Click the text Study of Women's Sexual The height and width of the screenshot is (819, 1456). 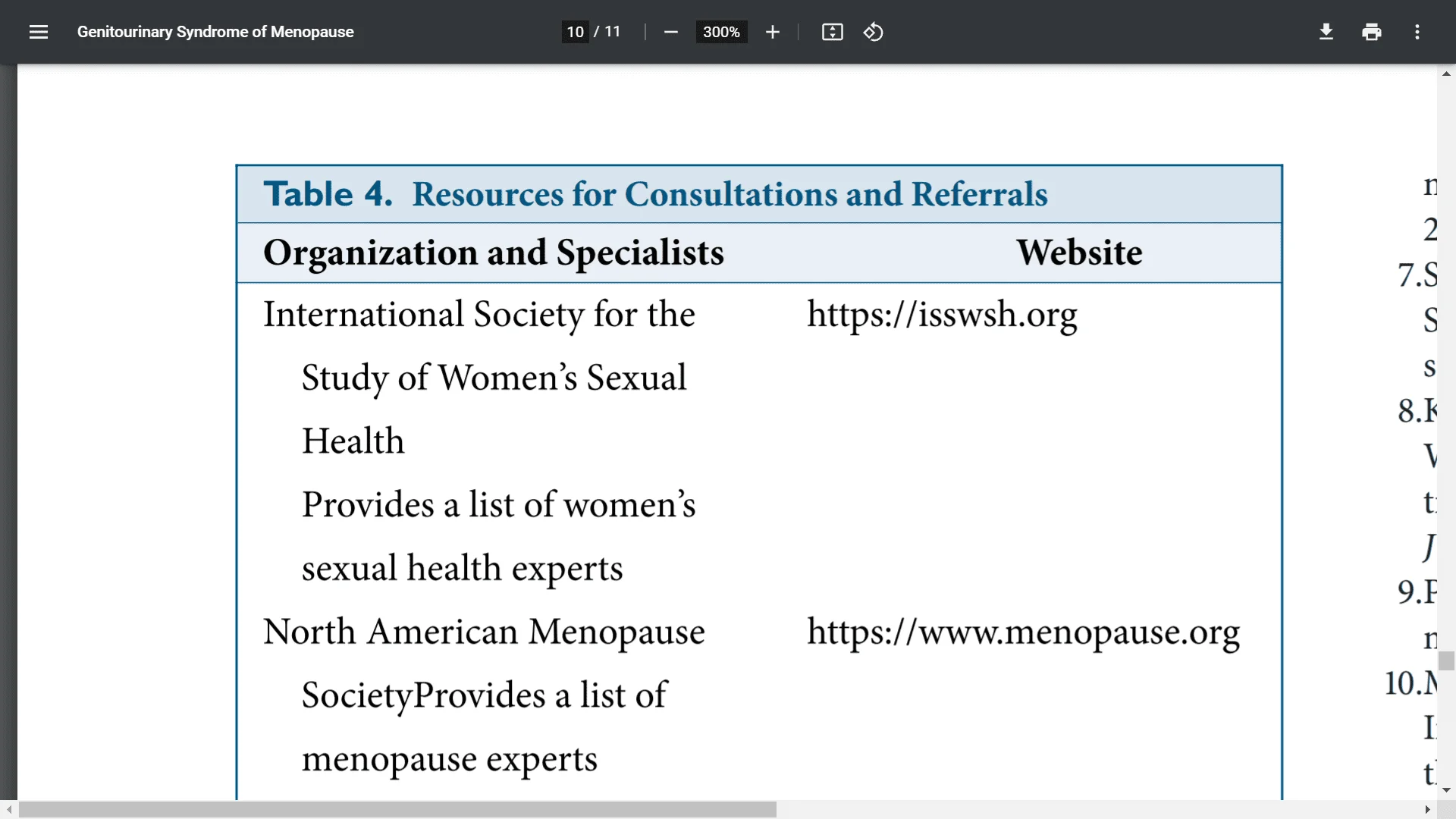click(x=494, y=378)
